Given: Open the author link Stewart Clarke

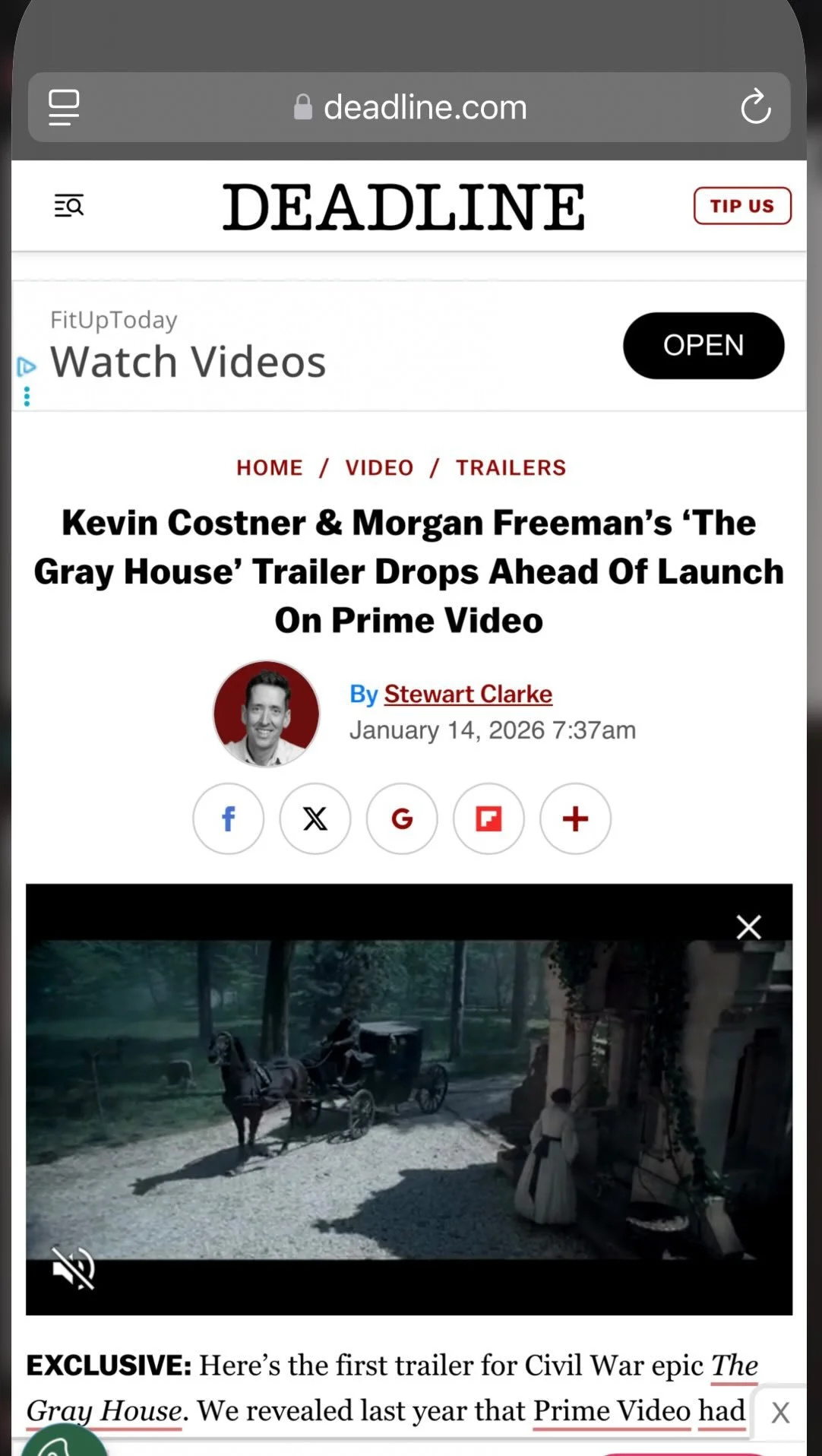Looking at the screenshot, I should pyautogui.click(x=468, y=694).
